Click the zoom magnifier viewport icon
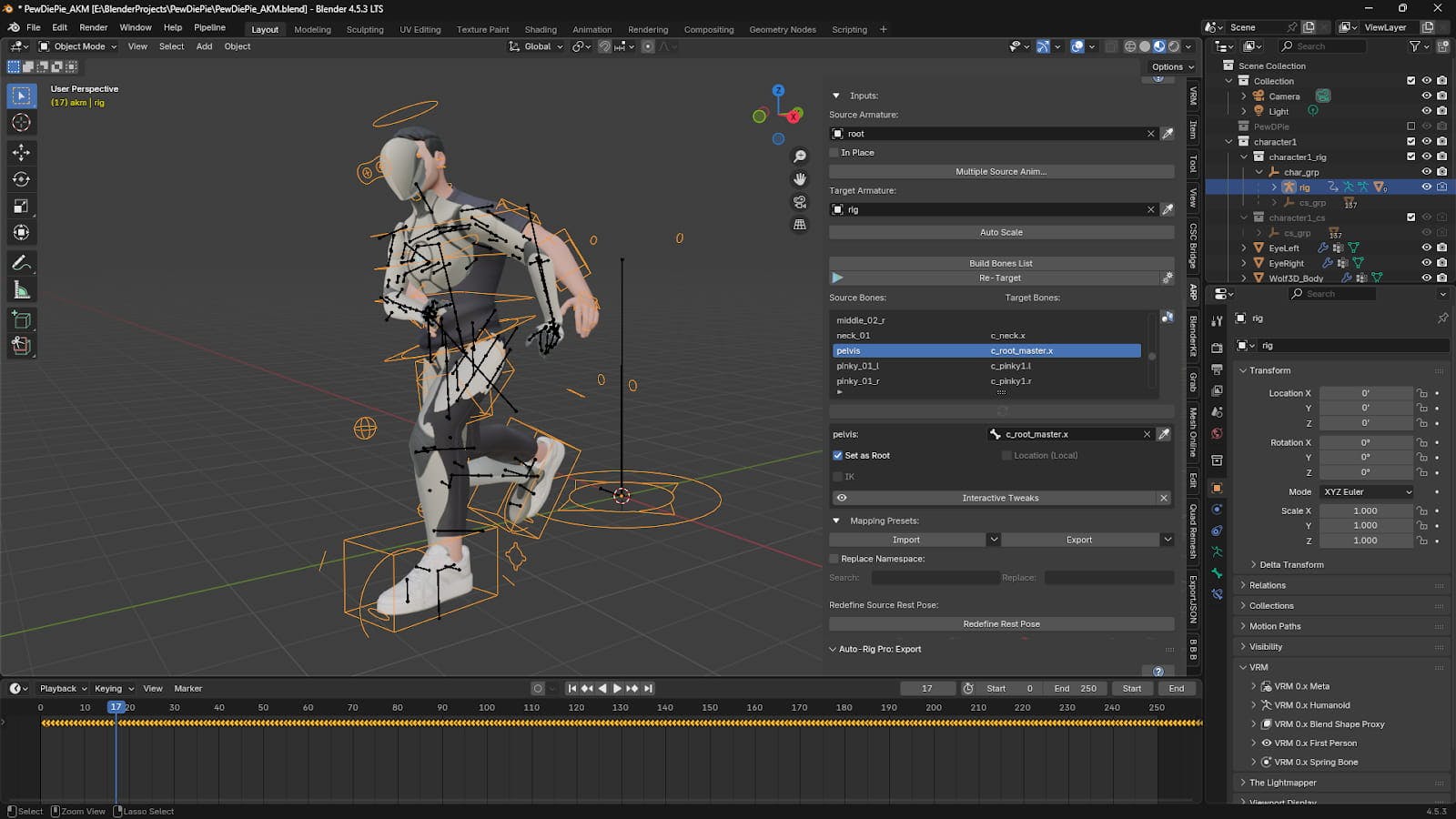This screenshot has width=1456, height=819. click(x=800, y=157)
